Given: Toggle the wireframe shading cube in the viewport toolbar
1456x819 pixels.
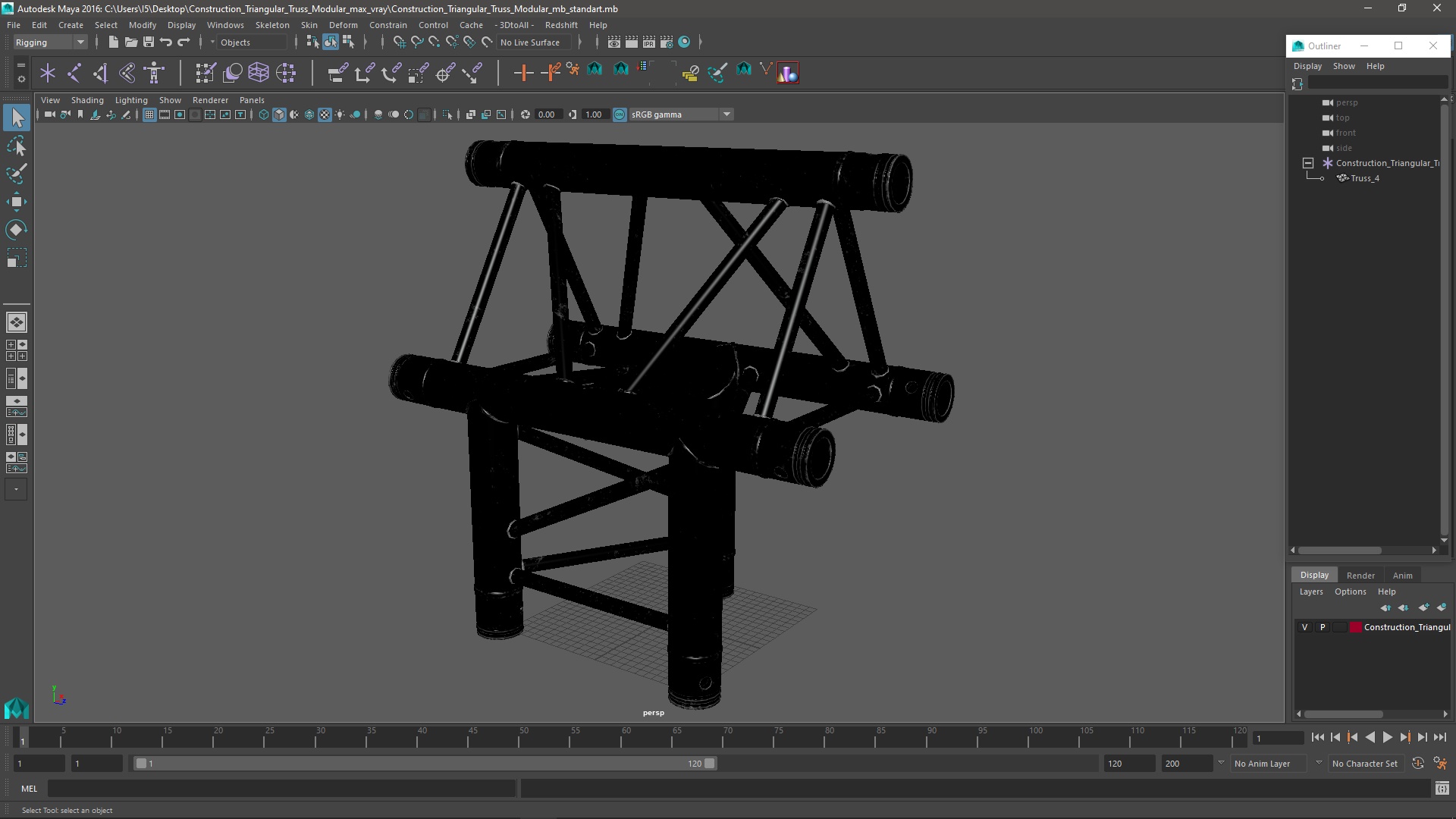Looking at the screenshot, I should point(264,115).
